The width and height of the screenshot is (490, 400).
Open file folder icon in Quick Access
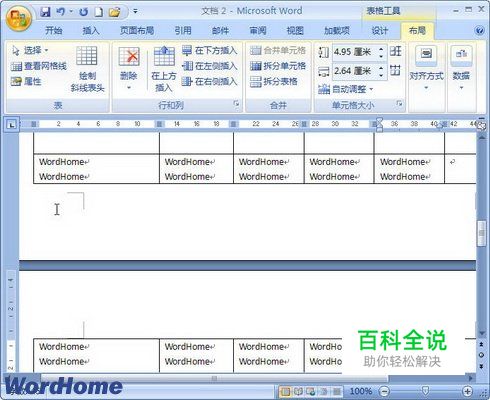tap(114, 12)
